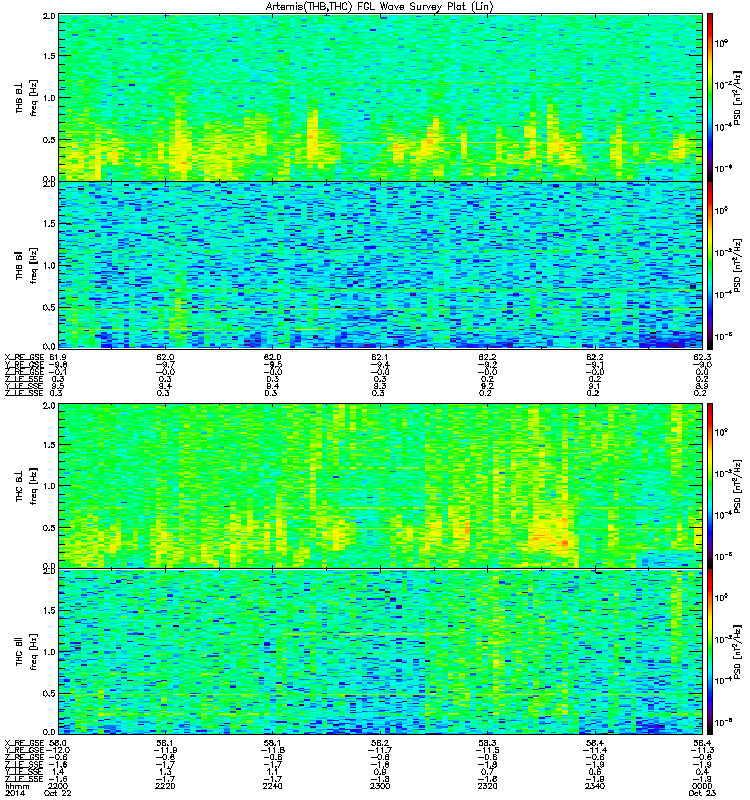Select the THC B∥ panel axis label
Screen dimensions: 750x800
point(19,651)
